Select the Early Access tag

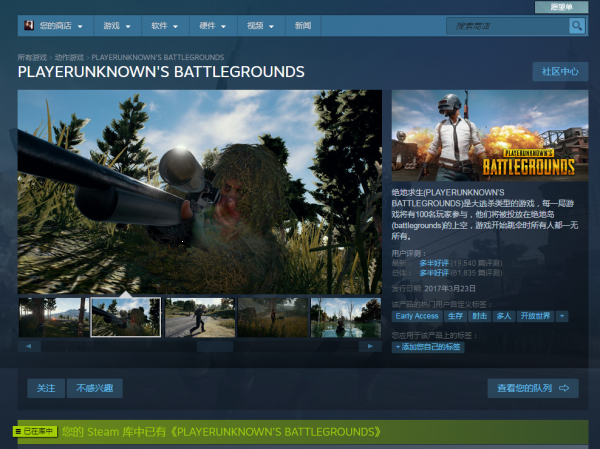(417, 316)
